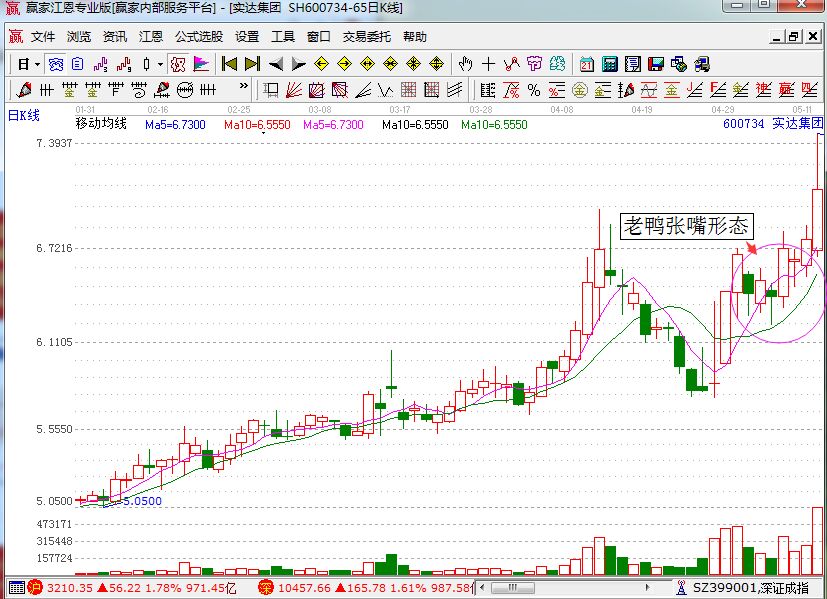Select the crosshair cursor tool
The image size is (827, 599).
click(x=488, y=64)
